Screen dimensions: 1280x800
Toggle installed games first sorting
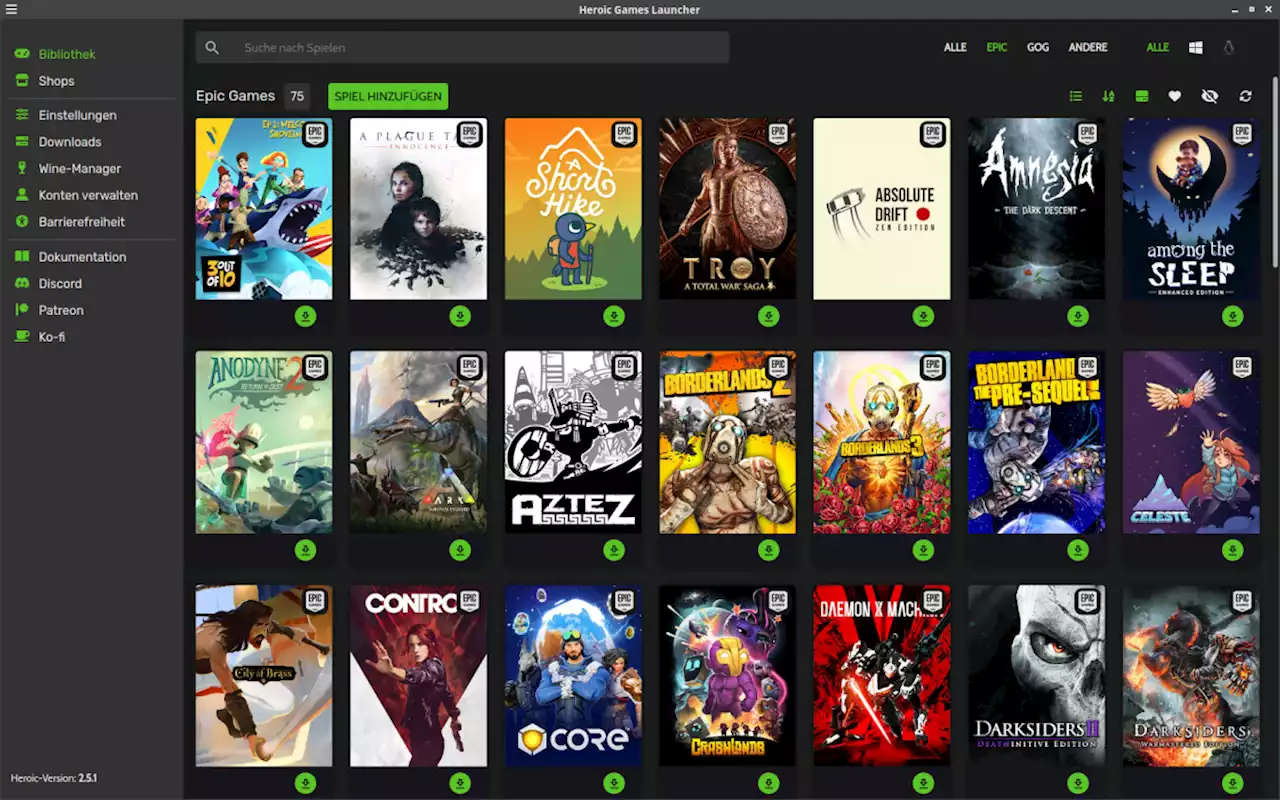coord(1141,96)
